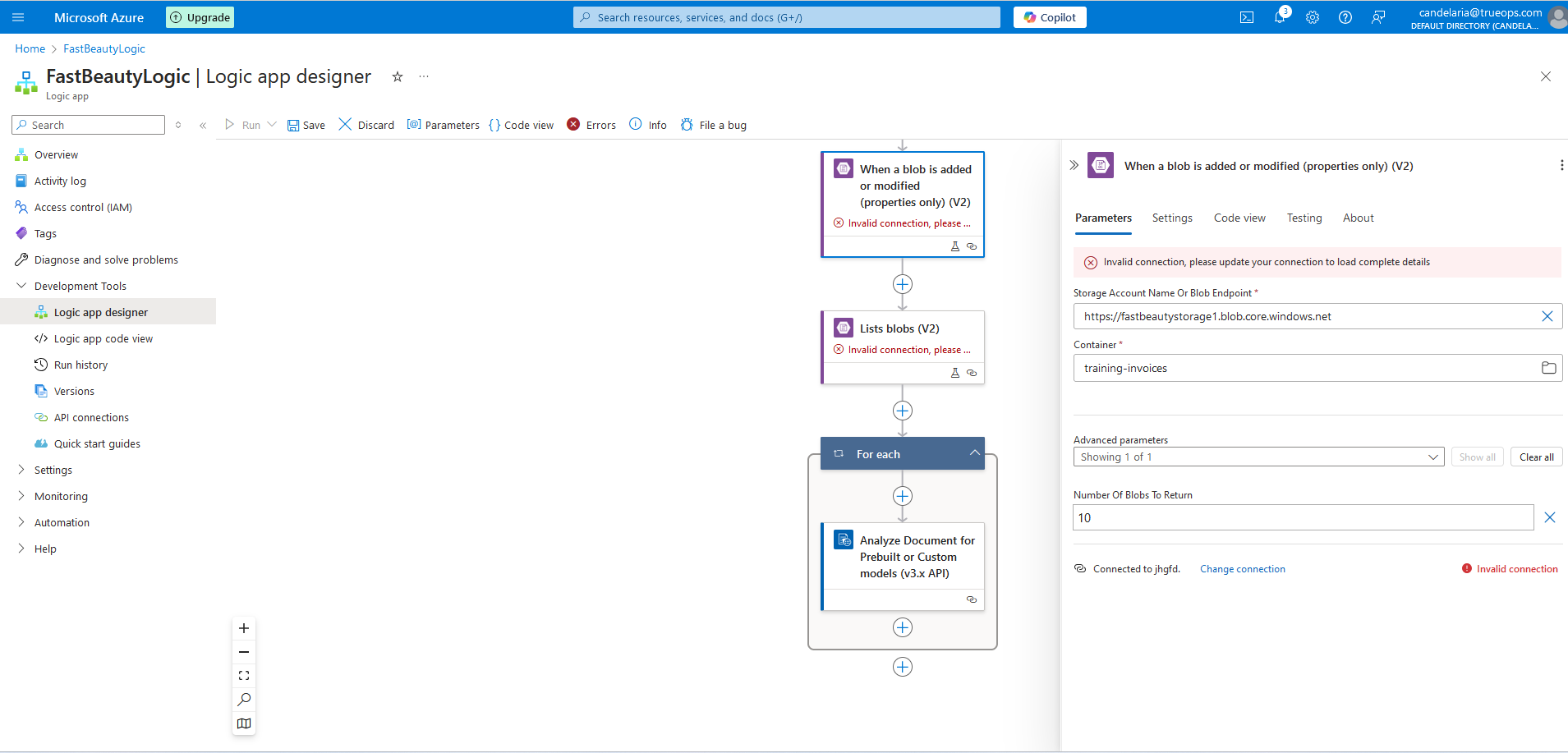Open Cloud Shell from the top bar
This screenshot has width=1568, height=753.
click(x=1247, y=17)
